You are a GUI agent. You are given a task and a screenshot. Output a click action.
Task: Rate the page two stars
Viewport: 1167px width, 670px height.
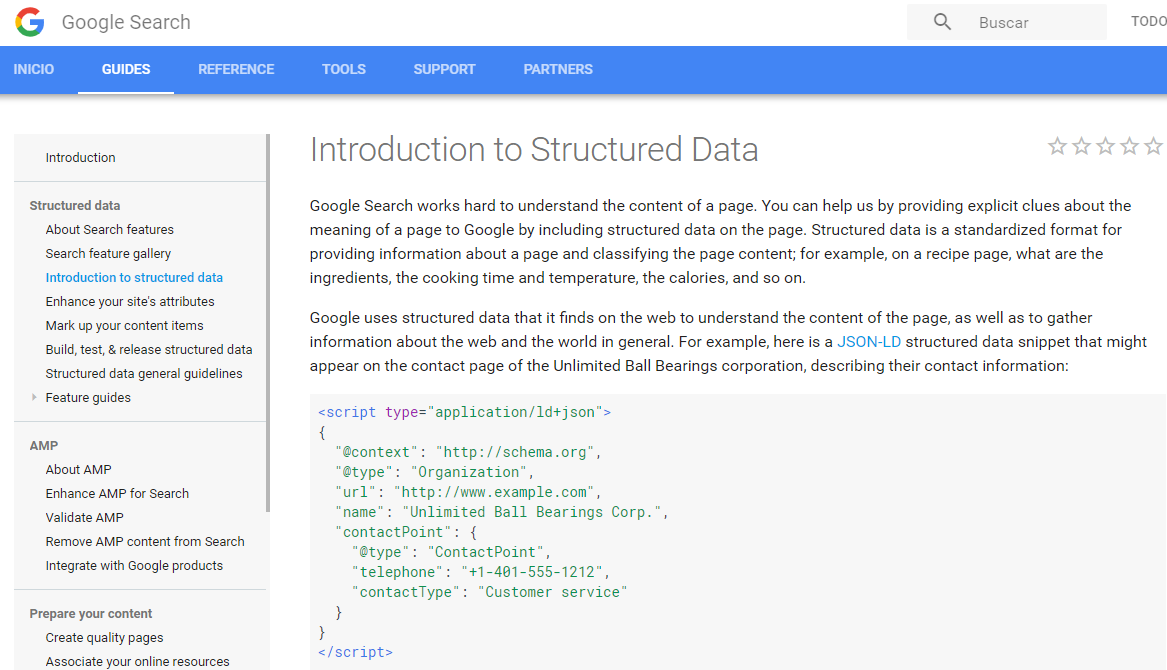coord(1081,146)
